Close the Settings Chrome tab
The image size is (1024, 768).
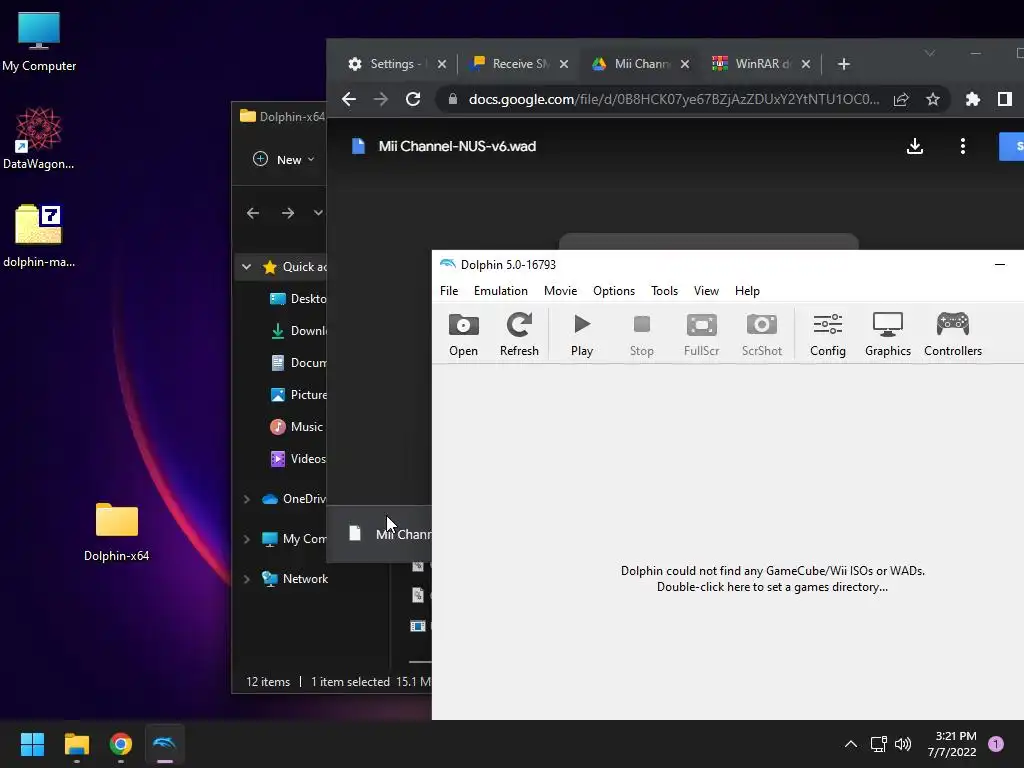point(441,64)
